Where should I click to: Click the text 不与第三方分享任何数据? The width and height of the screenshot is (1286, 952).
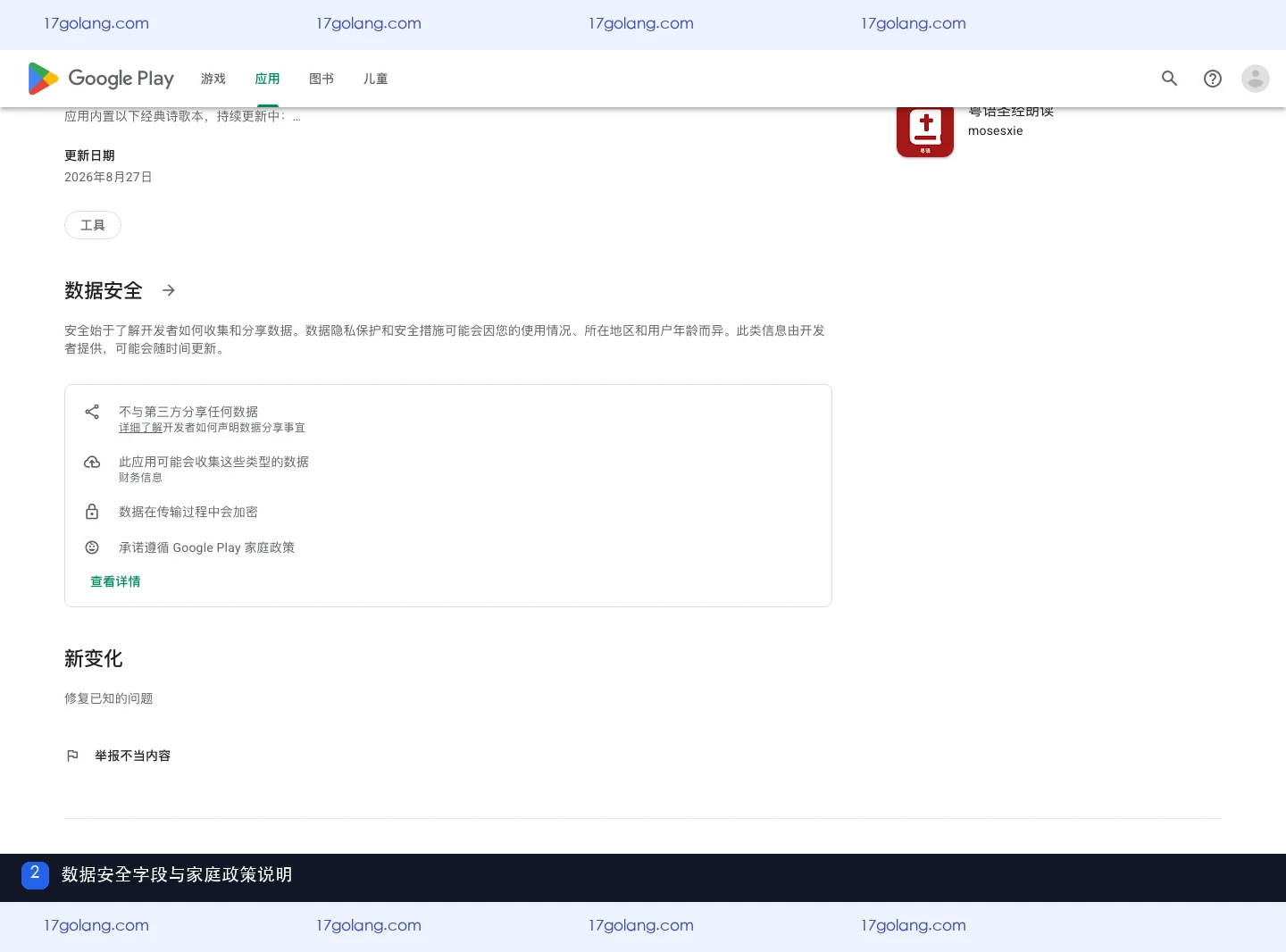pyautogui.click(x=188, y=412)
